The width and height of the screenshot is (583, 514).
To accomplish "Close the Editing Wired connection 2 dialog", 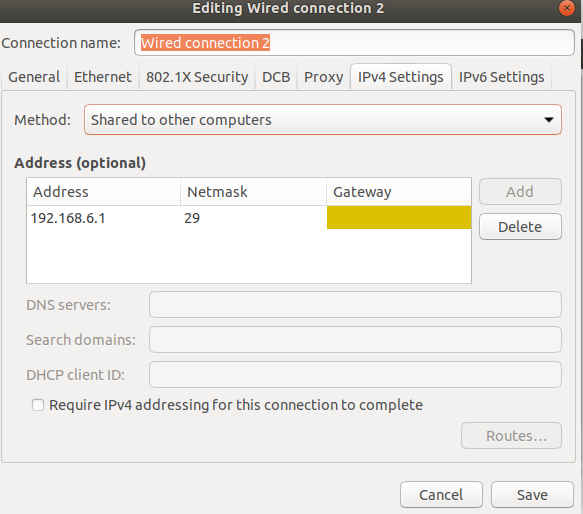I will (567, 8).
